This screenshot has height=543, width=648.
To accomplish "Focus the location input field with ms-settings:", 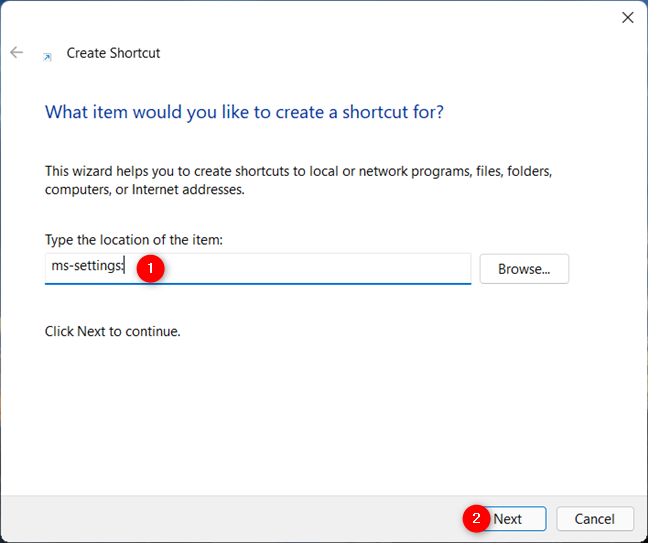I will point(258,269).
